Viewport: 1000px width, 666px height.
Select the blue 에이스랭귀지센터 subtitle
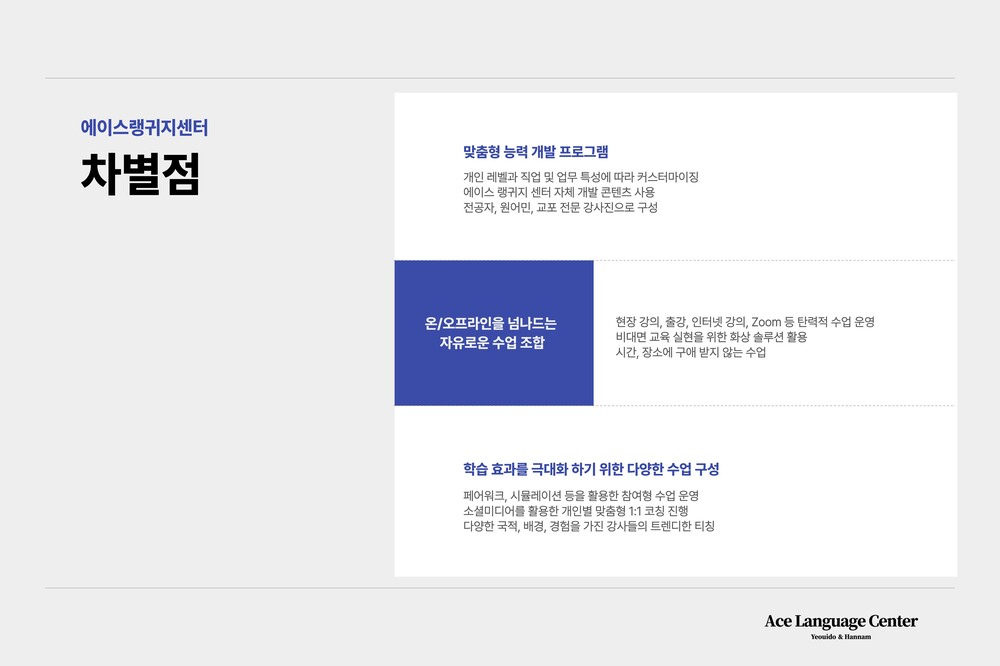pyautogui.click(x=144, y=128)
